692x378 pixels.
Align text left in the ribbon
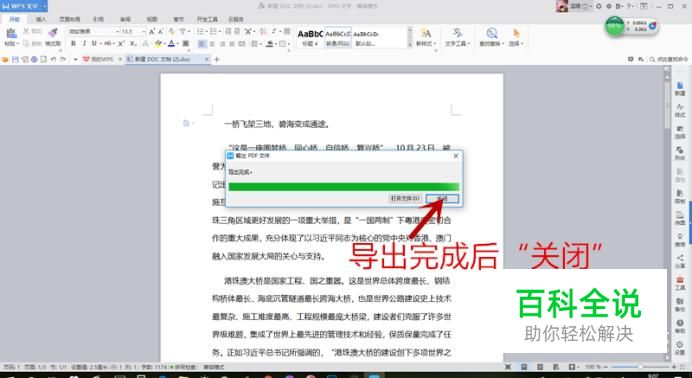(202, 44)
